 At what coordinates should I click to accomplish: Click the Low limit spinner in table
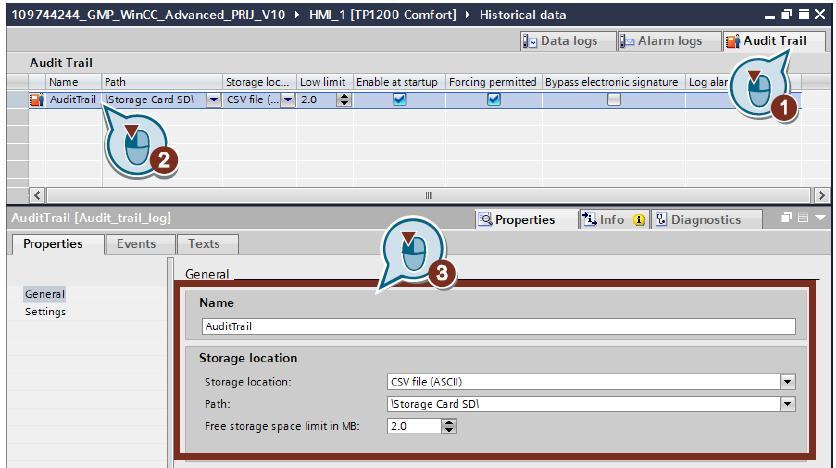click(x=344, y=100)
